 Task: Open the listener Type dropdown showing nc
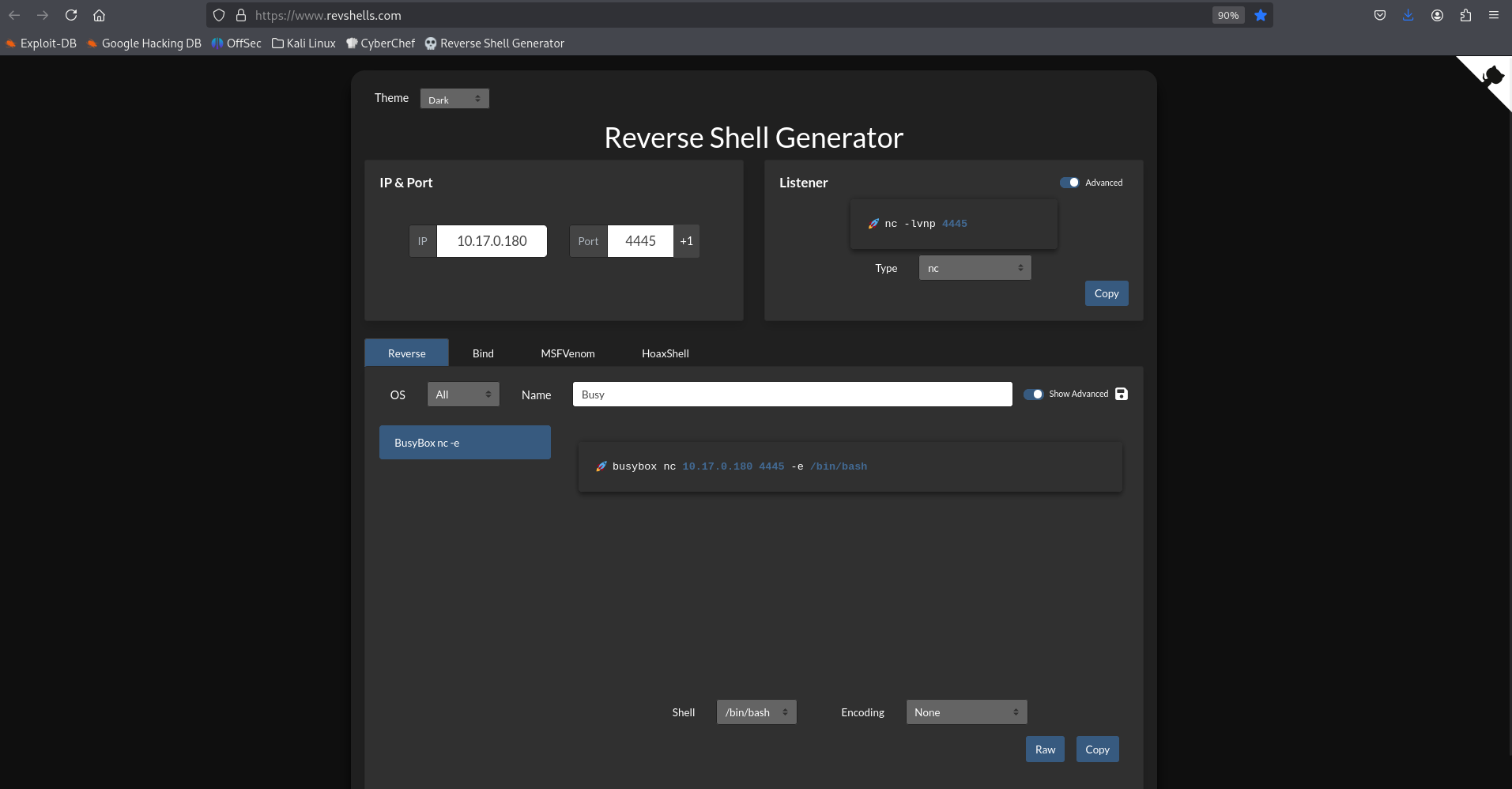[x=975, y=268]
